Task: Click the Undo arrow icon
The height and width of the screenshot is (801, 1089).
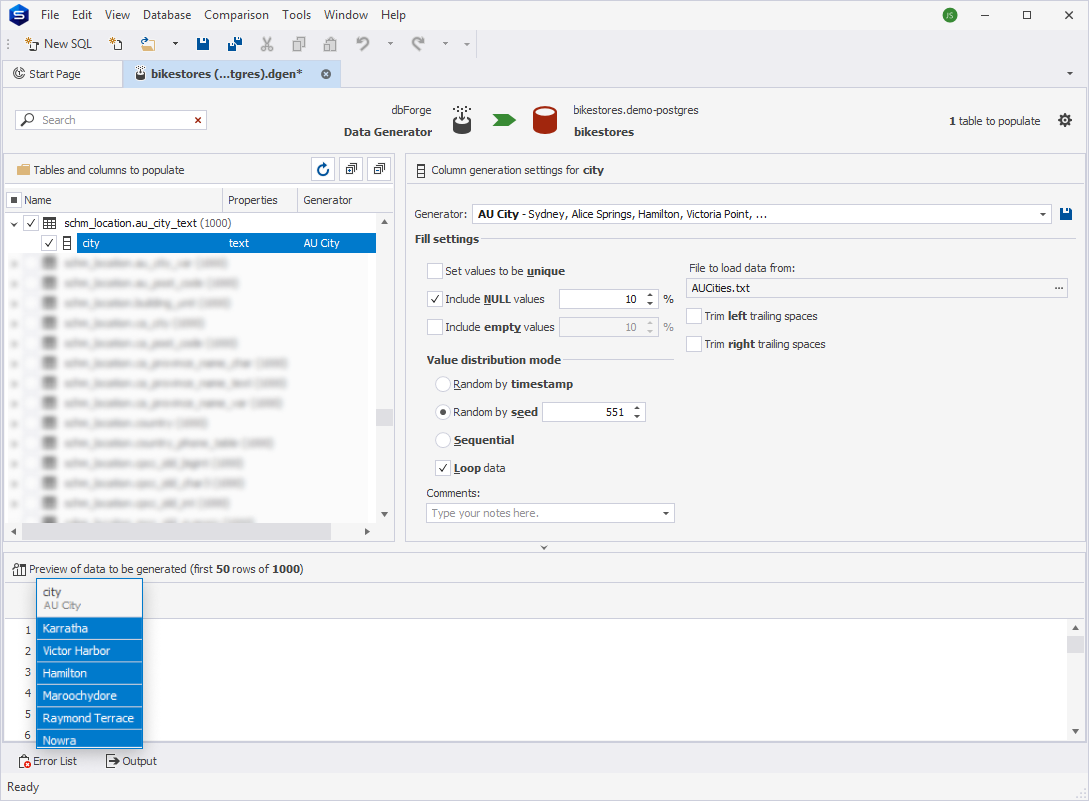Action: 363,44
